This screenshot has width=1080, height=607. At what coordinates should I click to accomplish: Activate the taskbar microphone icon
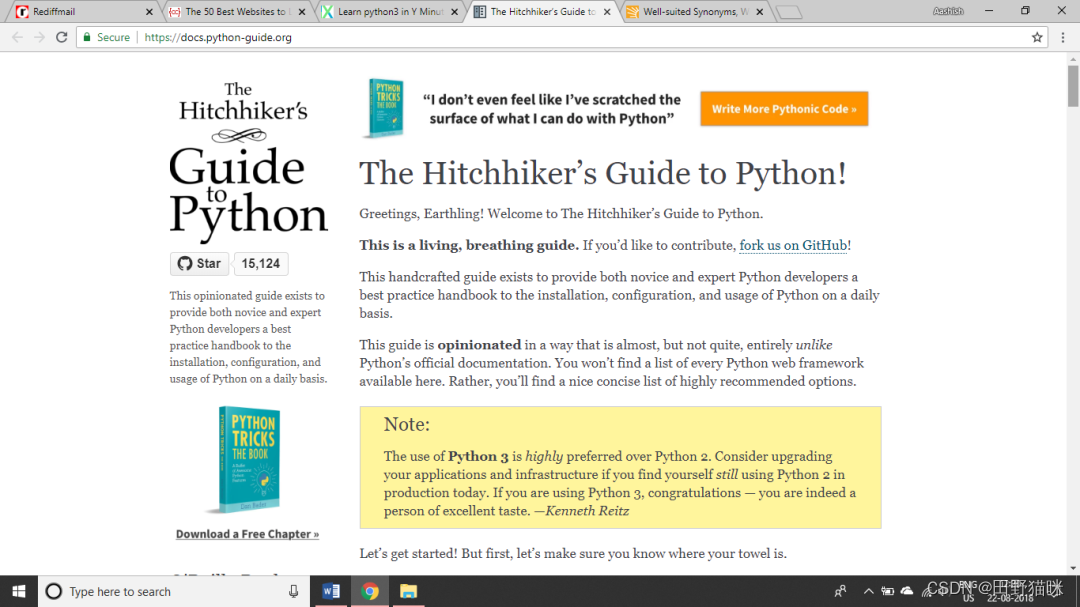[x=293, y=591]
